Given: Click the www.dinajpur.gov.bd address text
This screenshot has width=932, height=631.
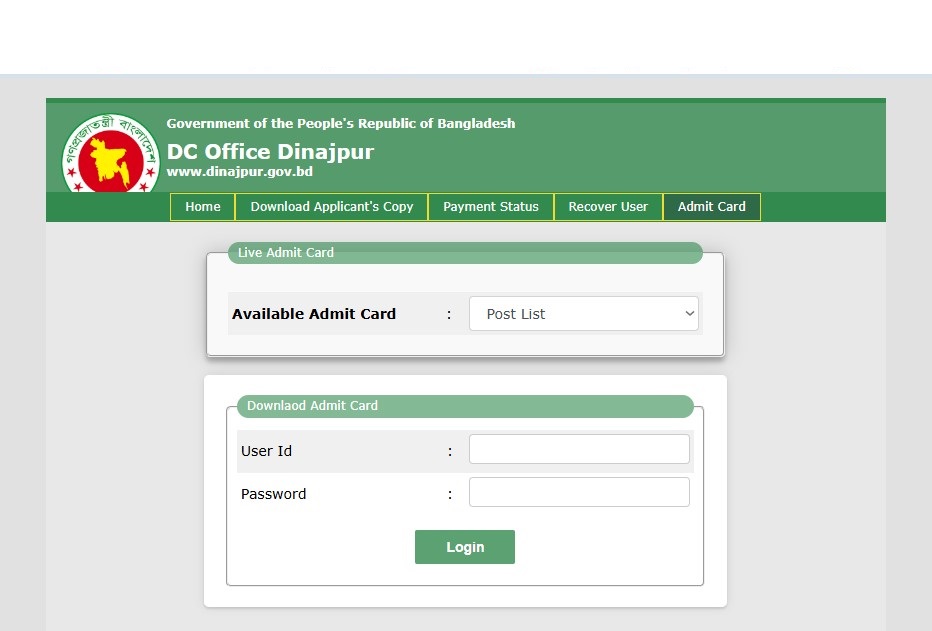Looking at the screenshot, I should (x=240, y=172).
